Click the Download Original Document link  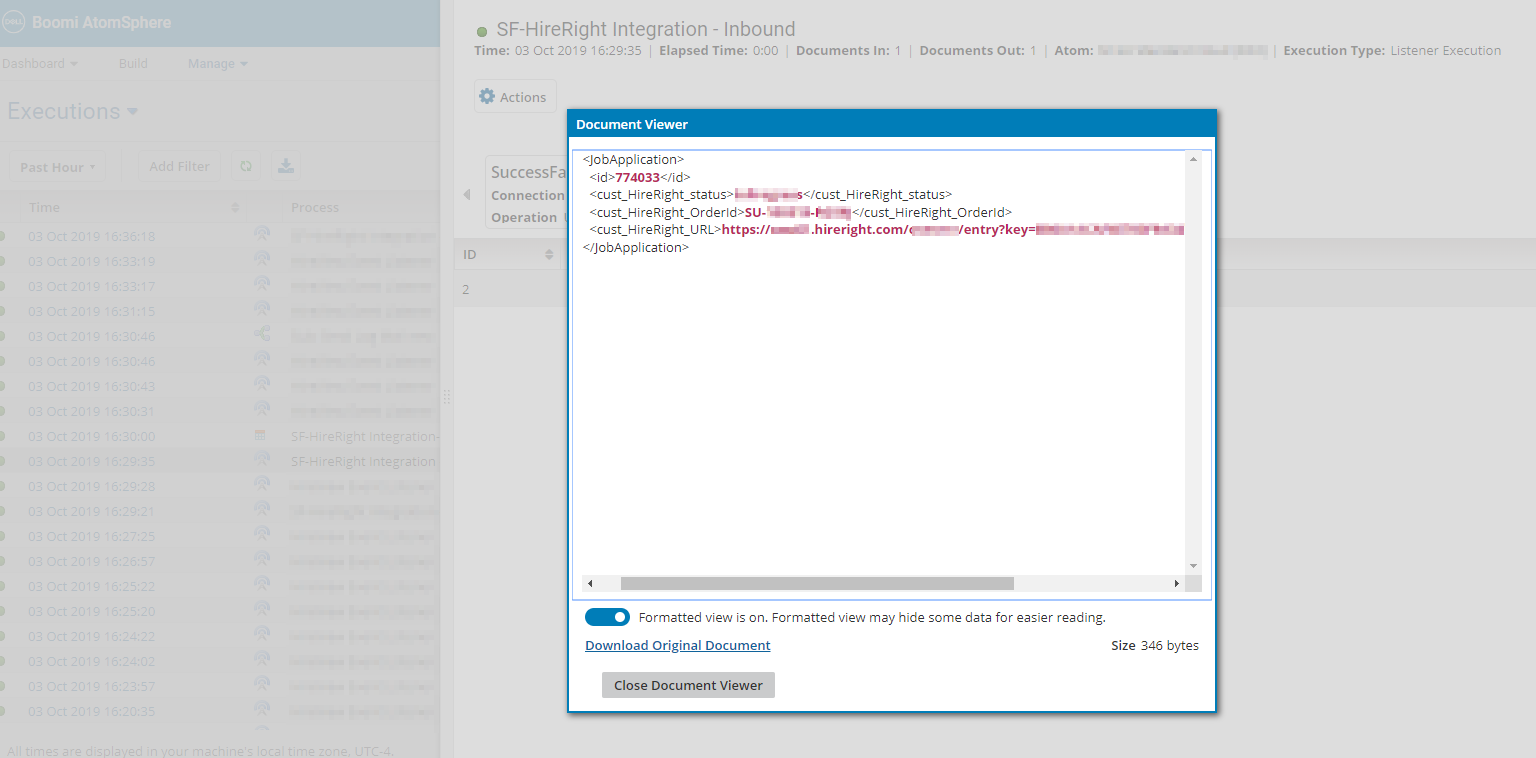pyautogui.click(x=678, y=645)
